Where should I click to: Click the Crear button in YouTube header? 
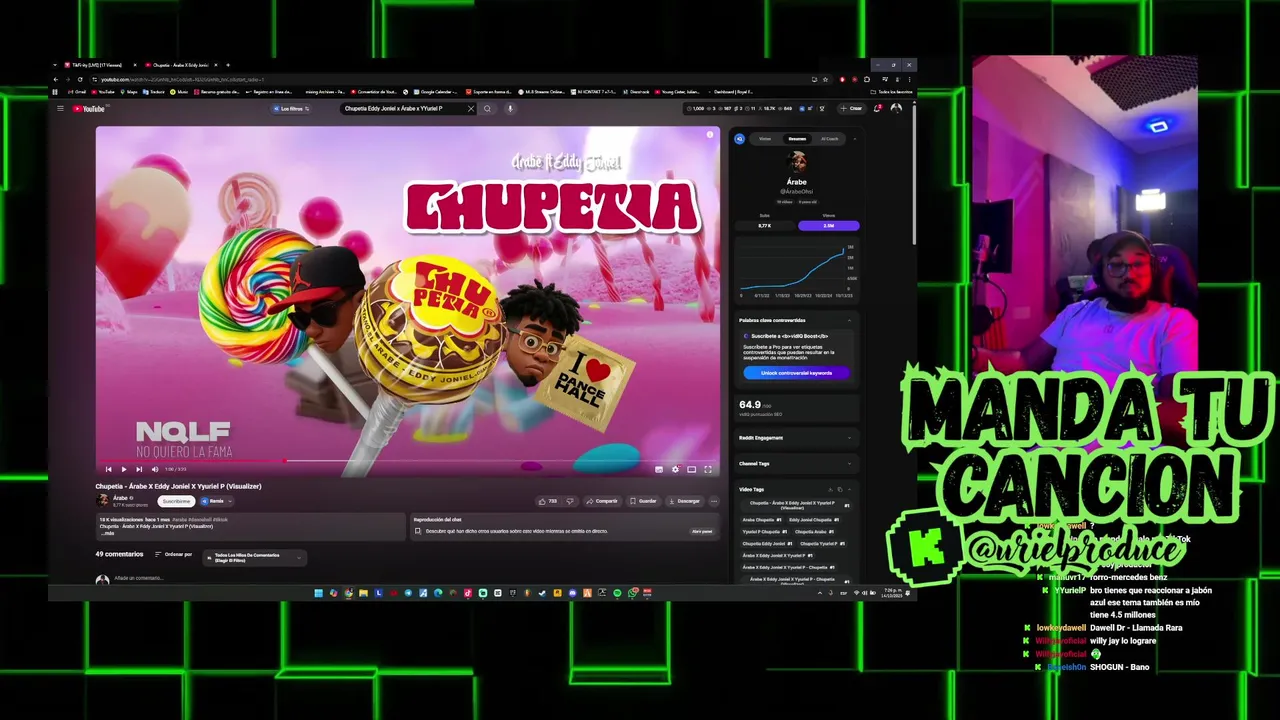pyautogui.click(x=852, y=108)
